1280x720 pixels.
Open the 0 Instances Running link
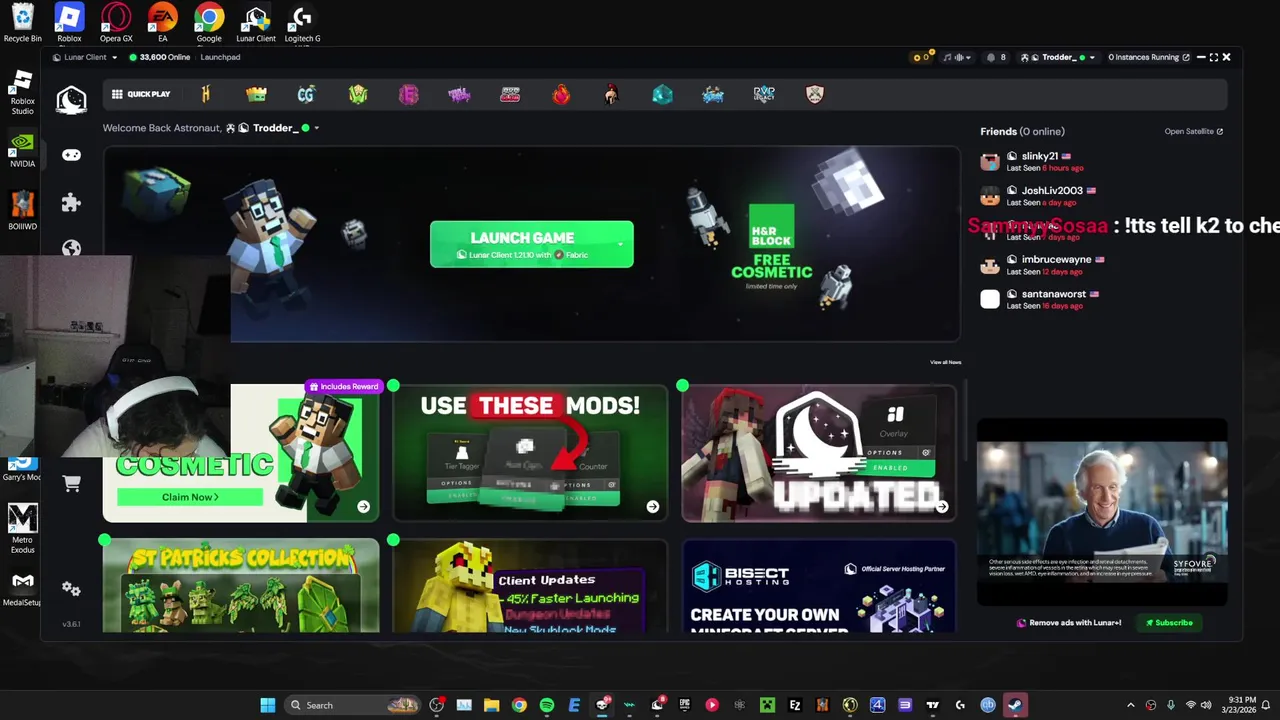tap(1149, 57)
